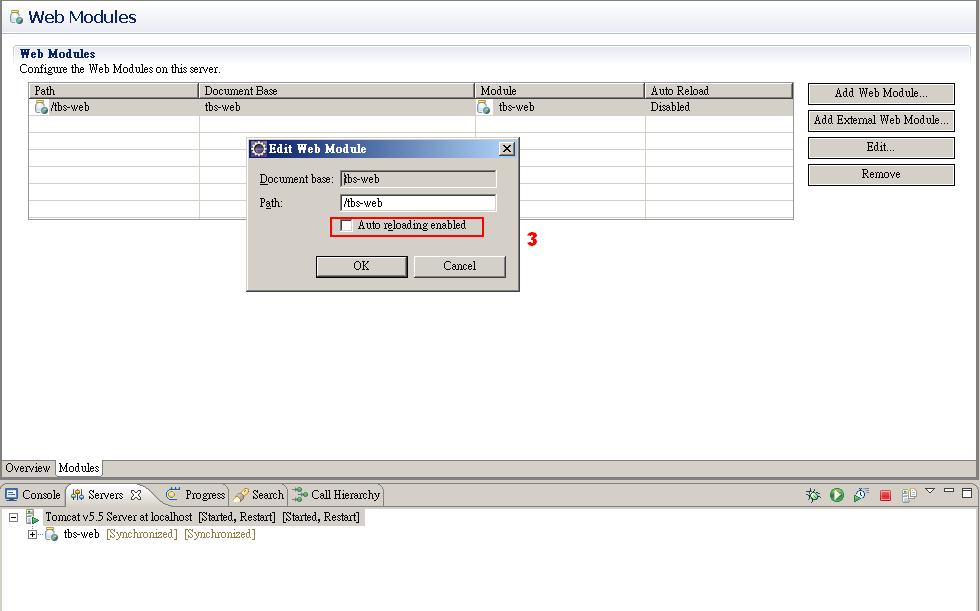The height and width of the screenshot is (611, 980).
Task: Cancel the Edit Web Module dialog
Action: click(459, 266)
